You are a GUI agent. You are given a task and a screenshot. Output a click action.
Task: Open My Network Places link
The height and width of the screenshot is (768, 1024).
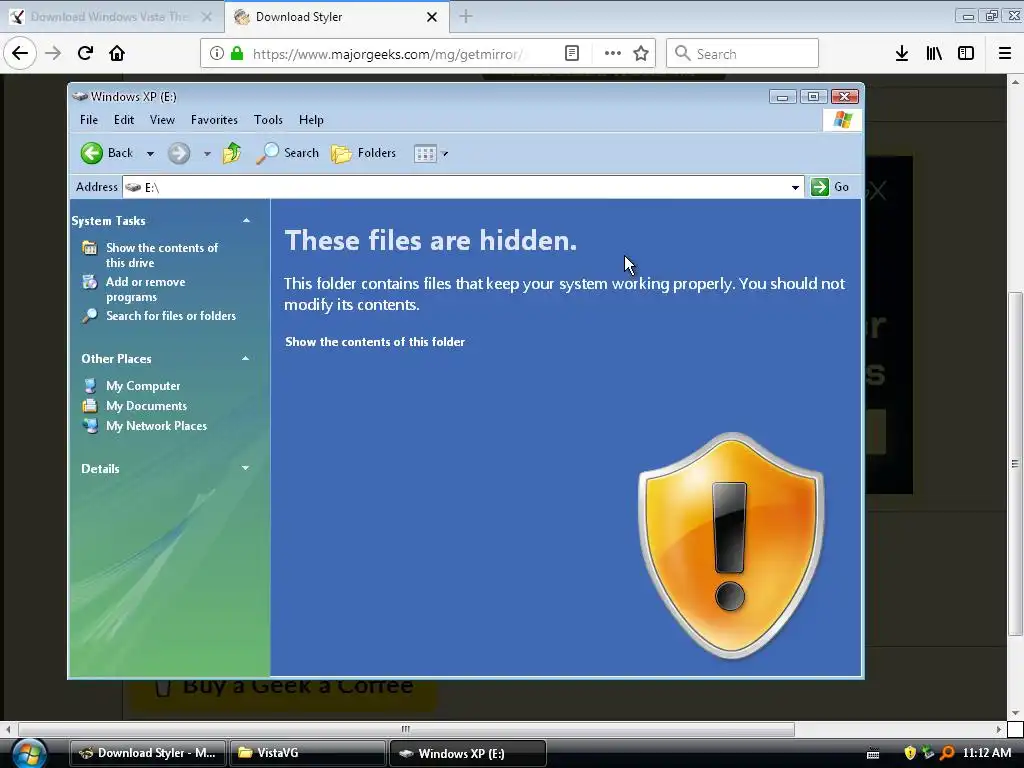(x=157, y=426)
